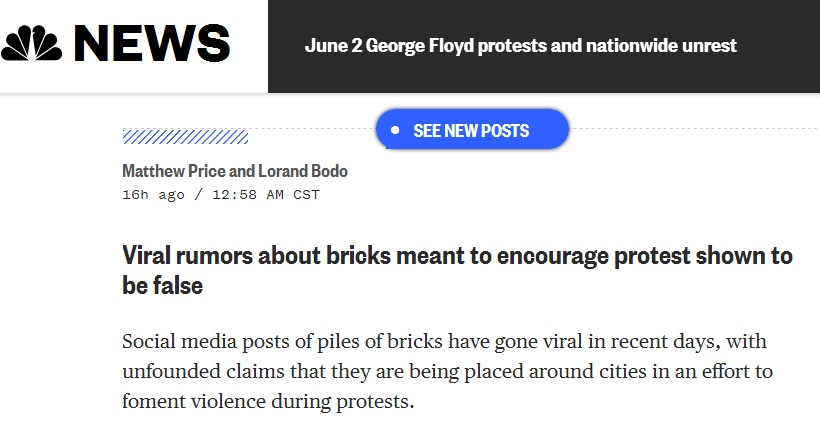Click author name Lorand Bodo
Screen dimensions: 820x443
301,171
